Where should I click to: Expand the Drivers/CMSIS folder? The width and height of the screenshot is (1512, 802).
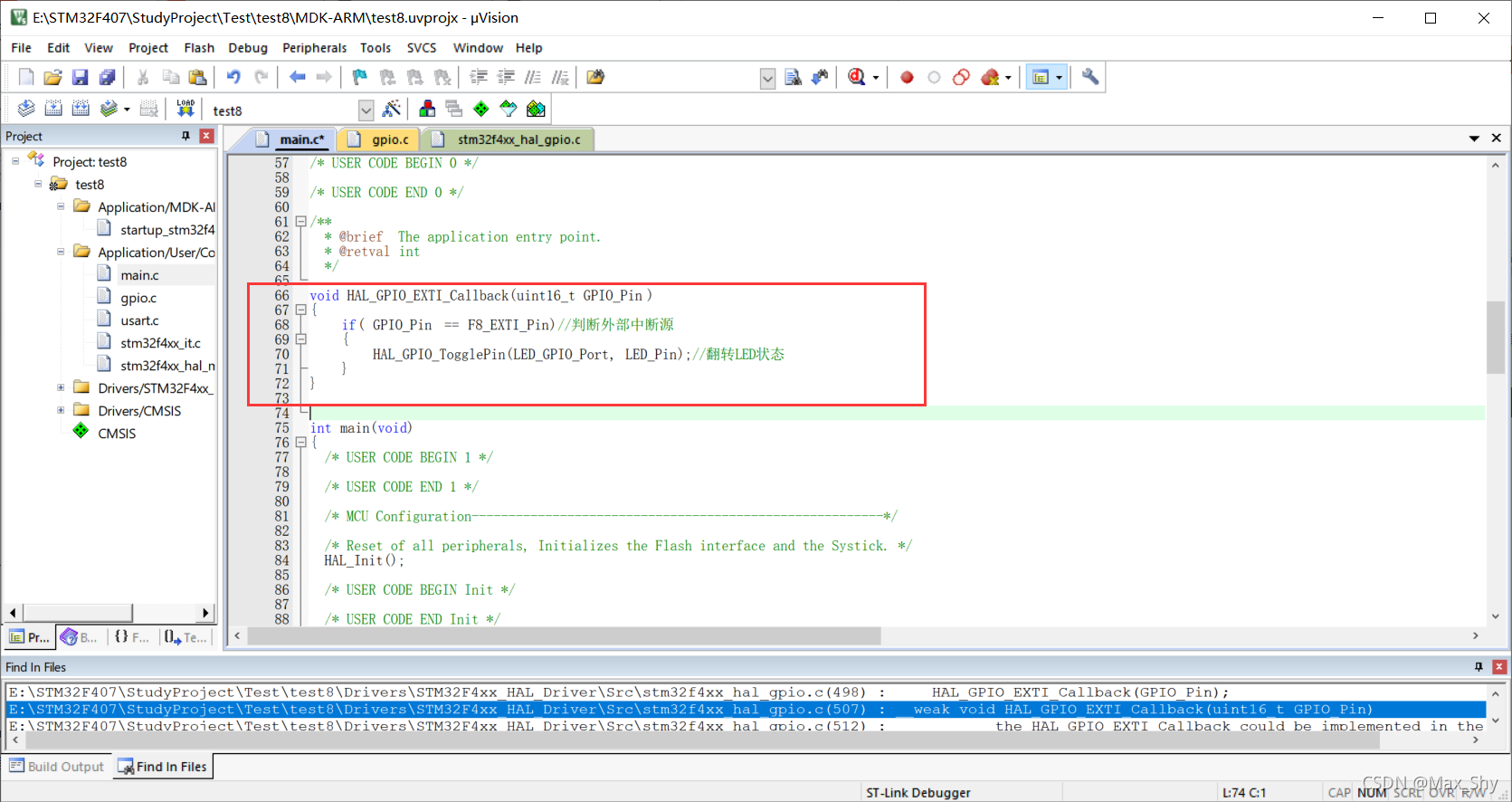(x=61, y=410)
